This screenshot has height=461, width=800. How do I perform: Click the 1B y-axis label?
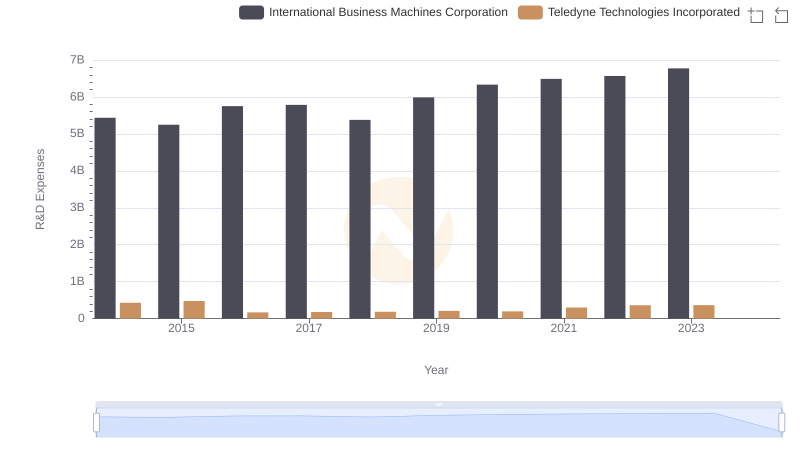pos(77,281)
